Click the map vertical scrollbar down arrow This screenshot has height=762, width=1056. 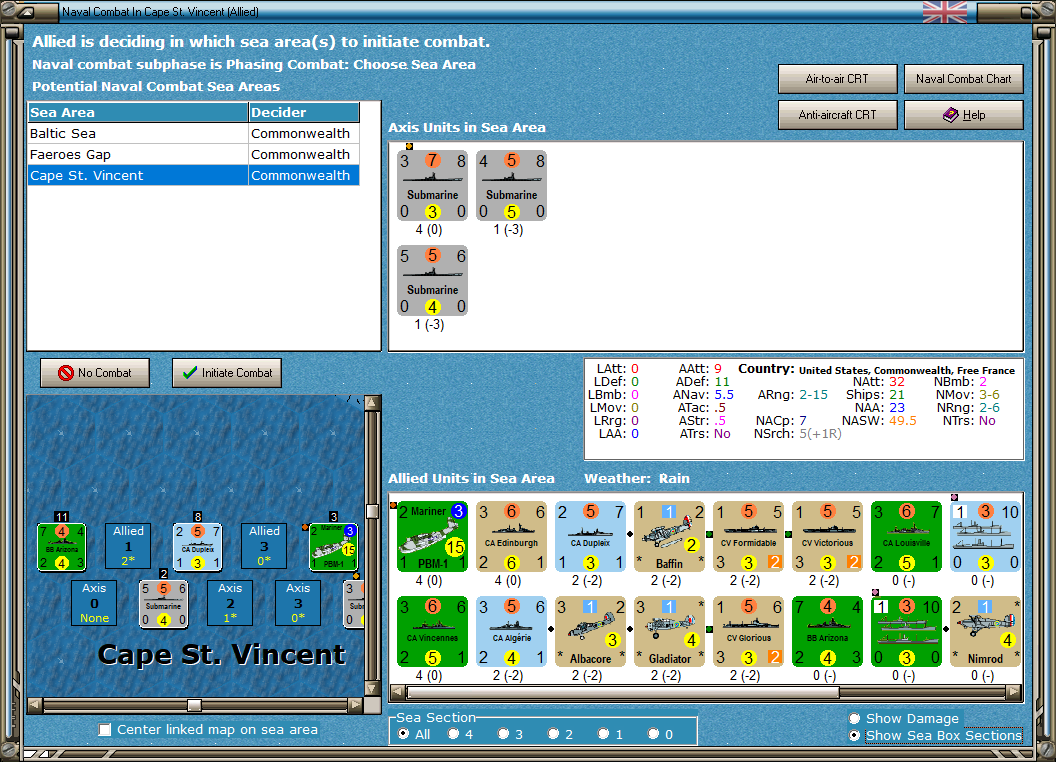pyautogui.click(x=372, y=689)
